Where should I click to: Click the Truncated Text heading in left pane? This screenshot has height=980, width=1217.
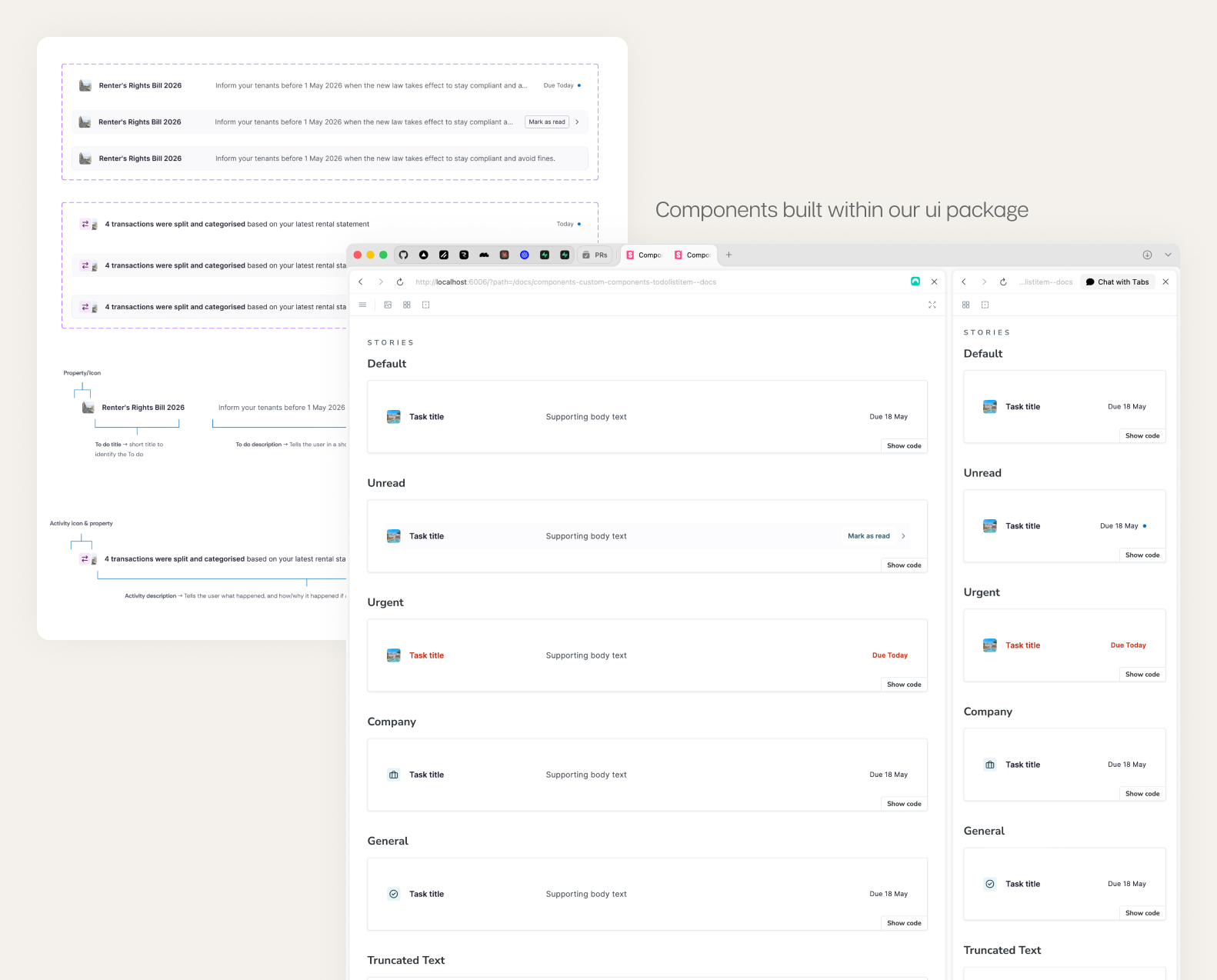tap(406, 960)
